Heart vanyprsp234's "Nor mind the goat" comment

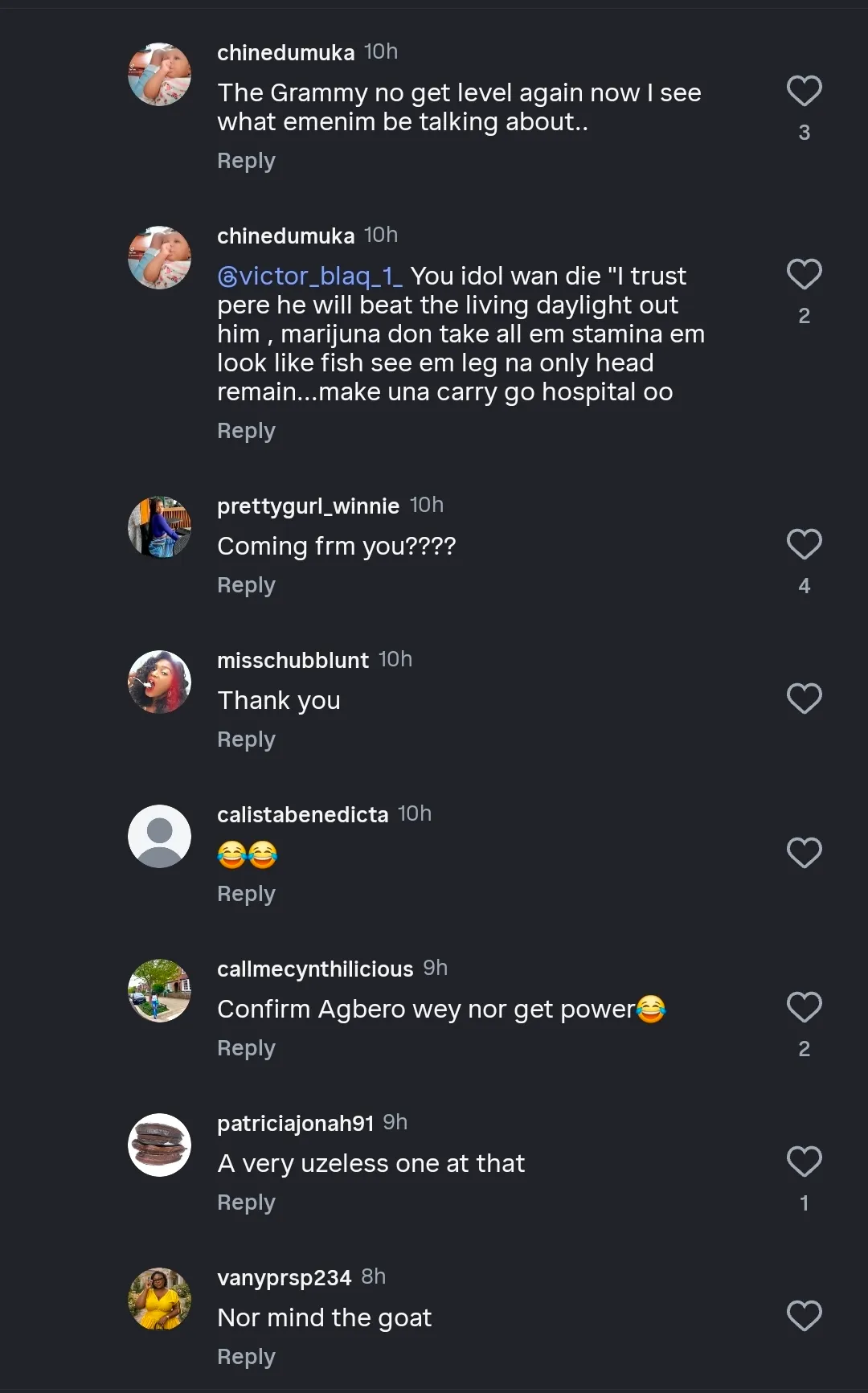(804, 1316)
